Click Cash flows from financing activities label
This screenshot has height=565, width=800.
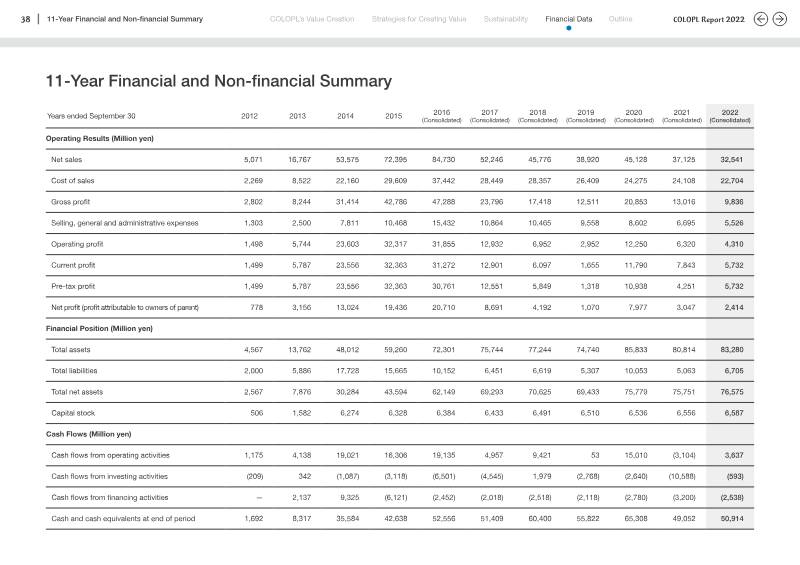point(110,497)
